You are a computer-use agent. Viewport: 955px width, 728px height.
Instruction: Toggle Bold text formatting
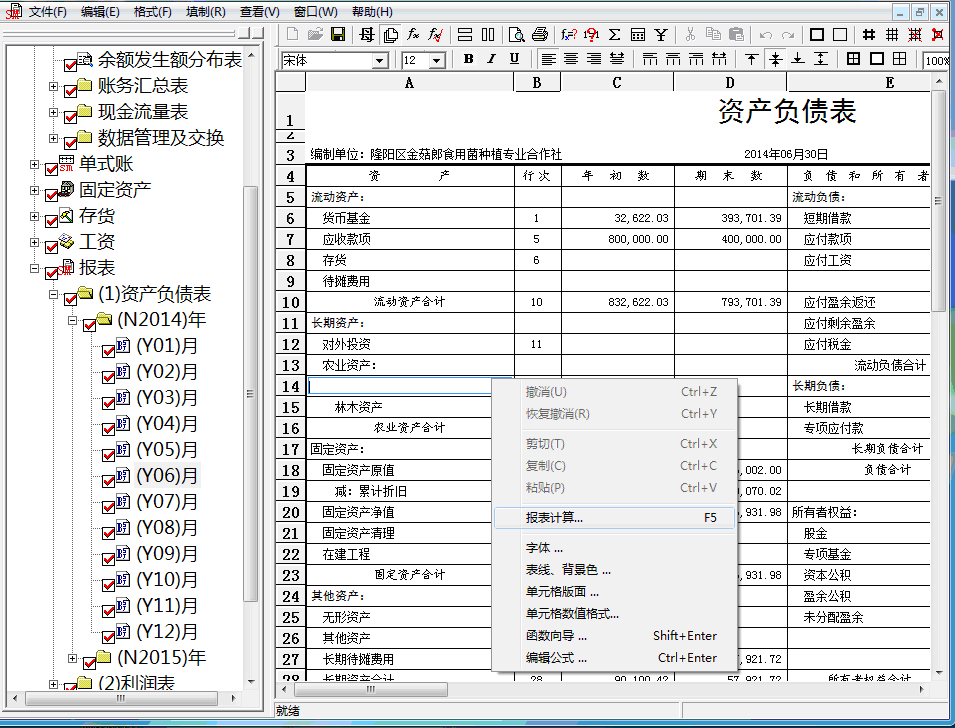pos(467,60)
